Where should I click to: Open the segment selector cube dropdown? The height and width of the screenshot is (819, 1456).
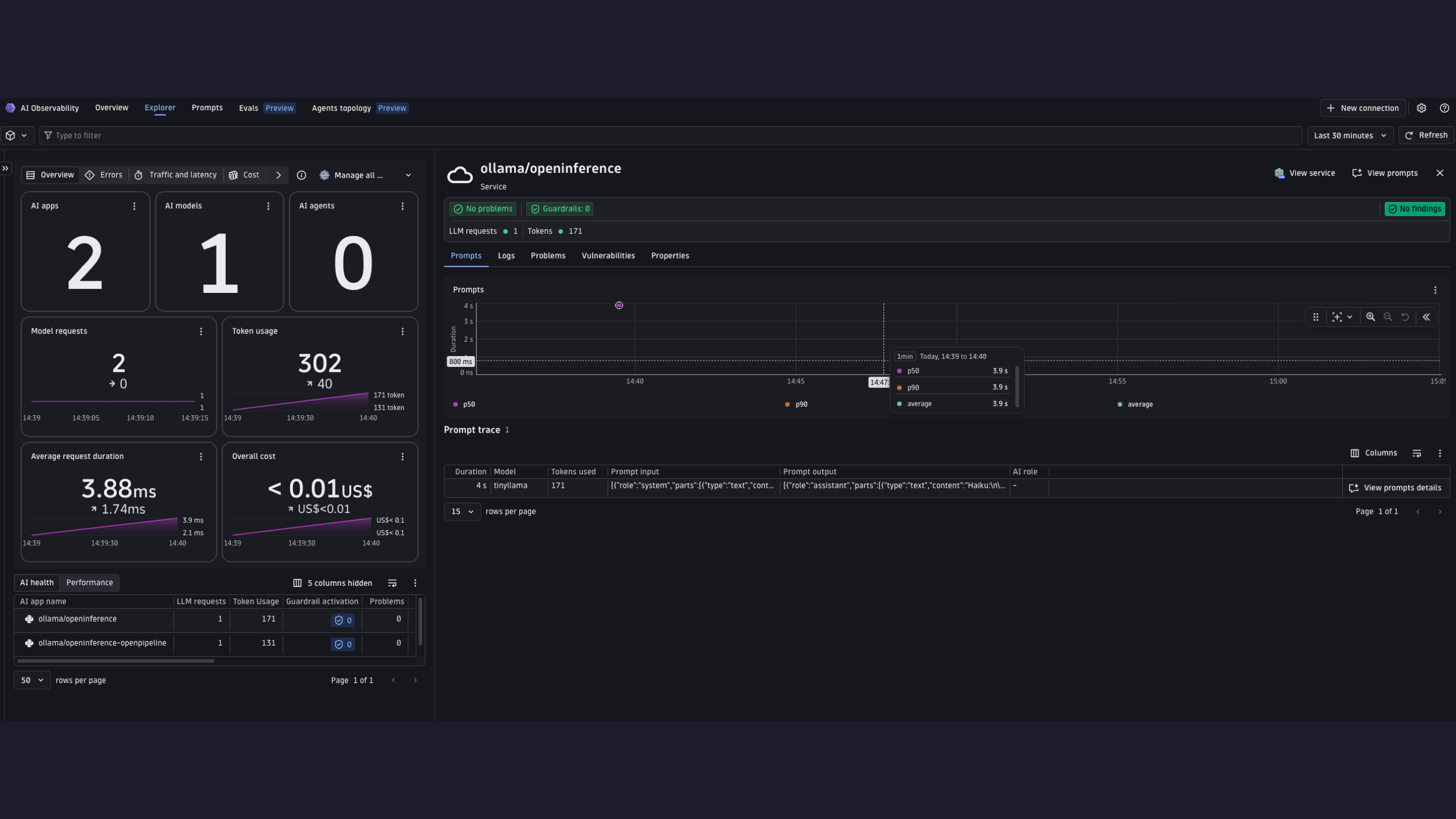[x=16, y=135]
